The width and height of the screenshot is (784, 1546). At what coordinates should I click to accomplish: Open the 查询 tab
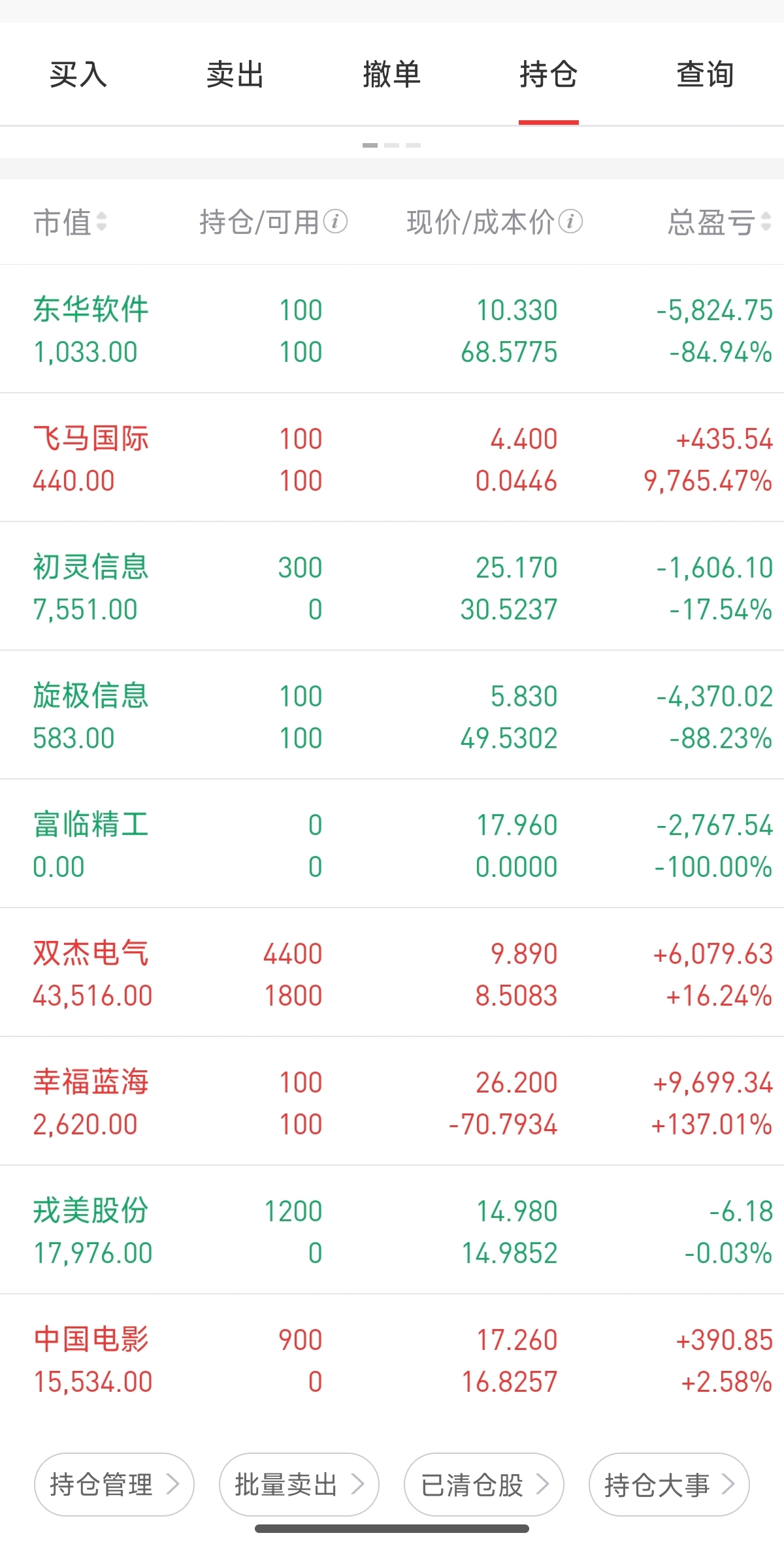pyautogui.click(x=706, y=74)
